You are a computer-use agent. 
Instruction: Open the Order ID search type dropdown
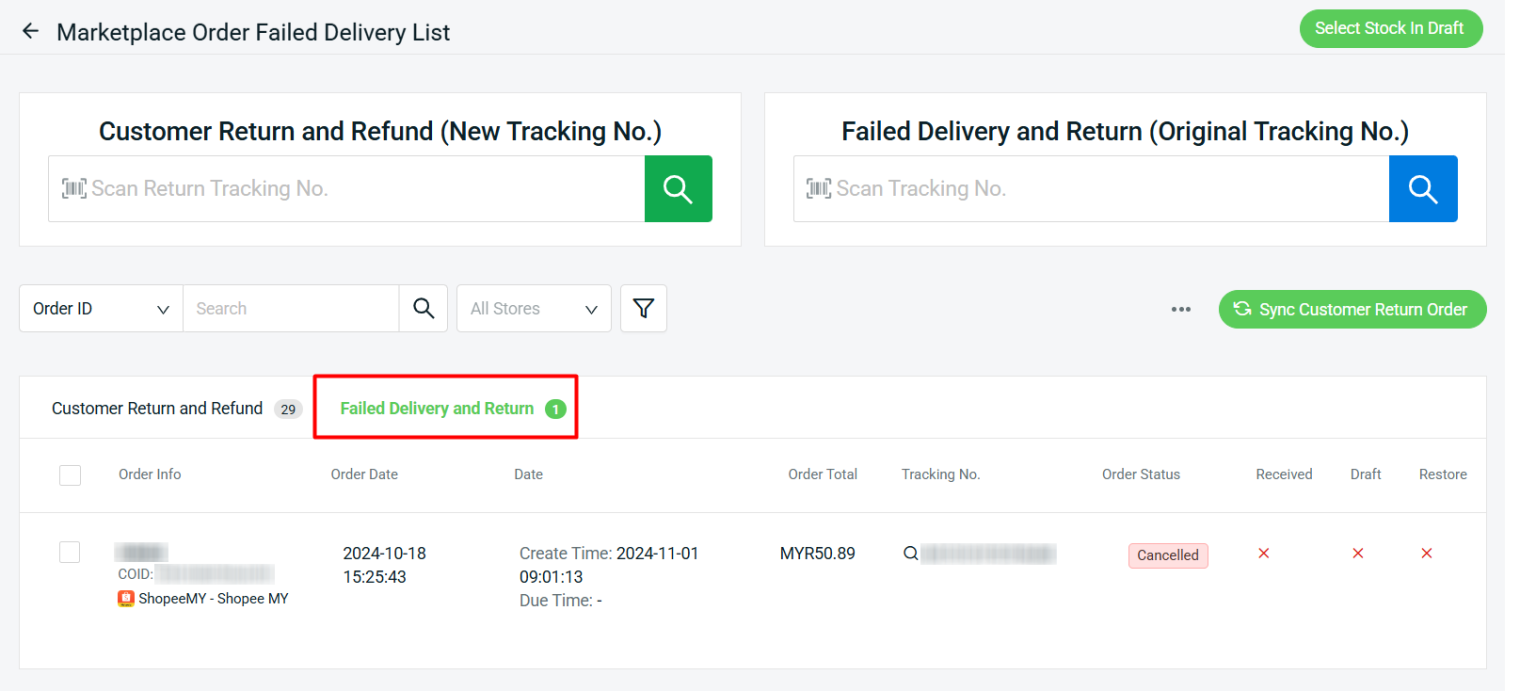100,308
